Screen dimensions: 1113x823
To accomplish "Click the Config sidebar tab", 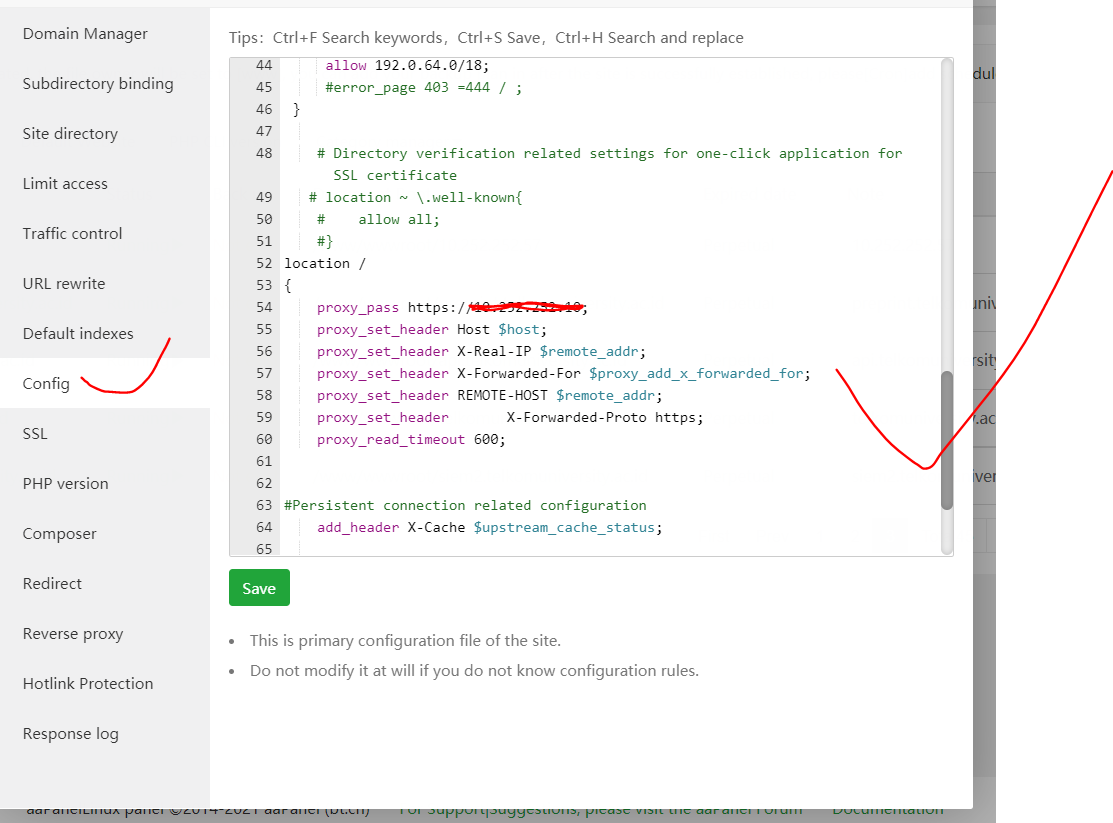I will tap(46, 384).
